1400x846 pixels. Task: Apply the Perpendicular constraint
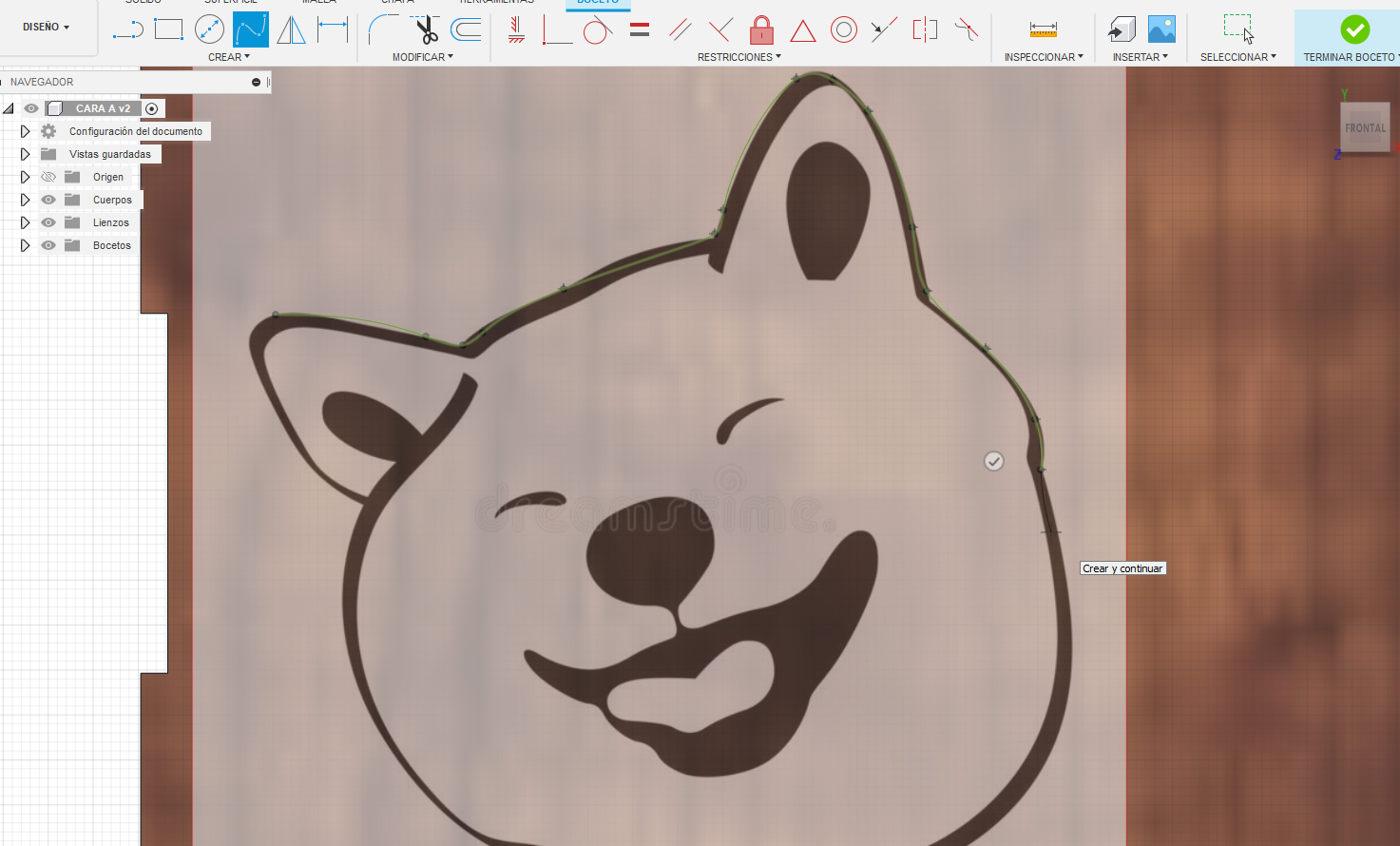557,29
